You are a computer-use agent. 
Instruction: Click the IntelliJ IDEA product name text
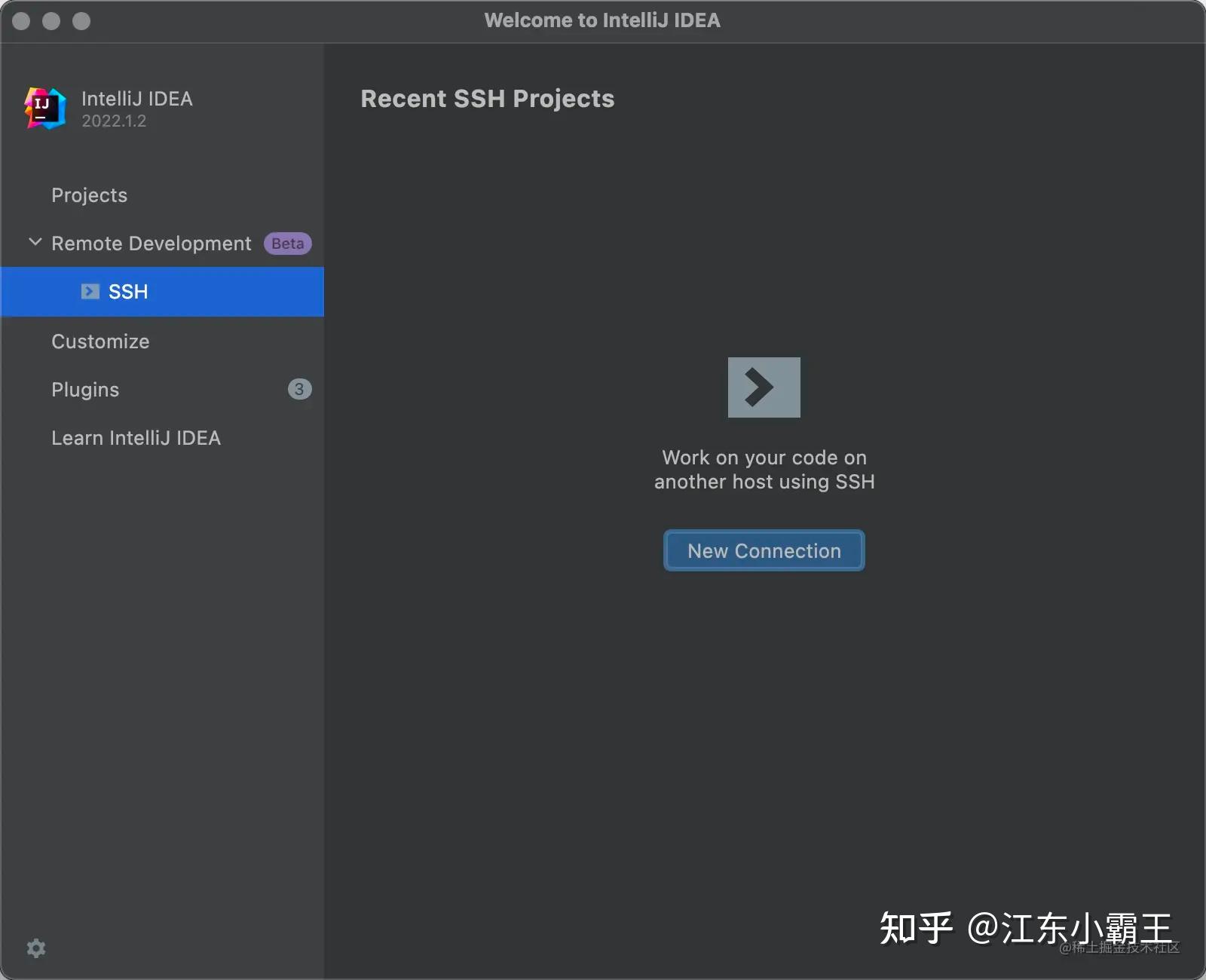(x=136, y=99)
